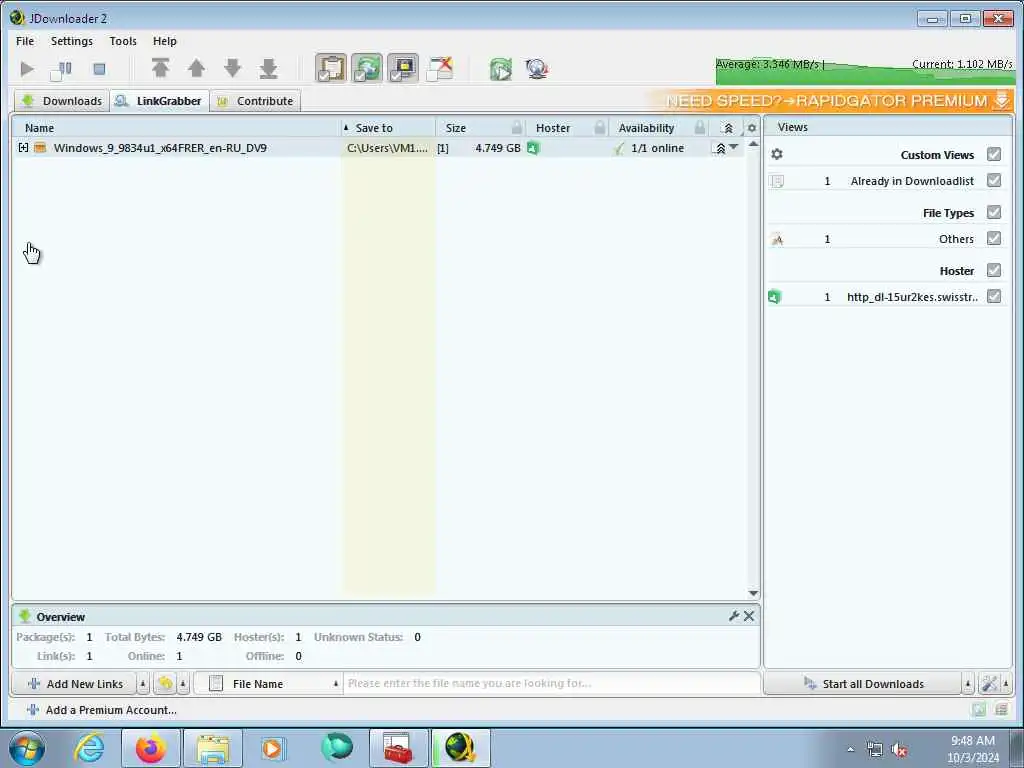Switch to the Downloads tab

click(62, 101)
